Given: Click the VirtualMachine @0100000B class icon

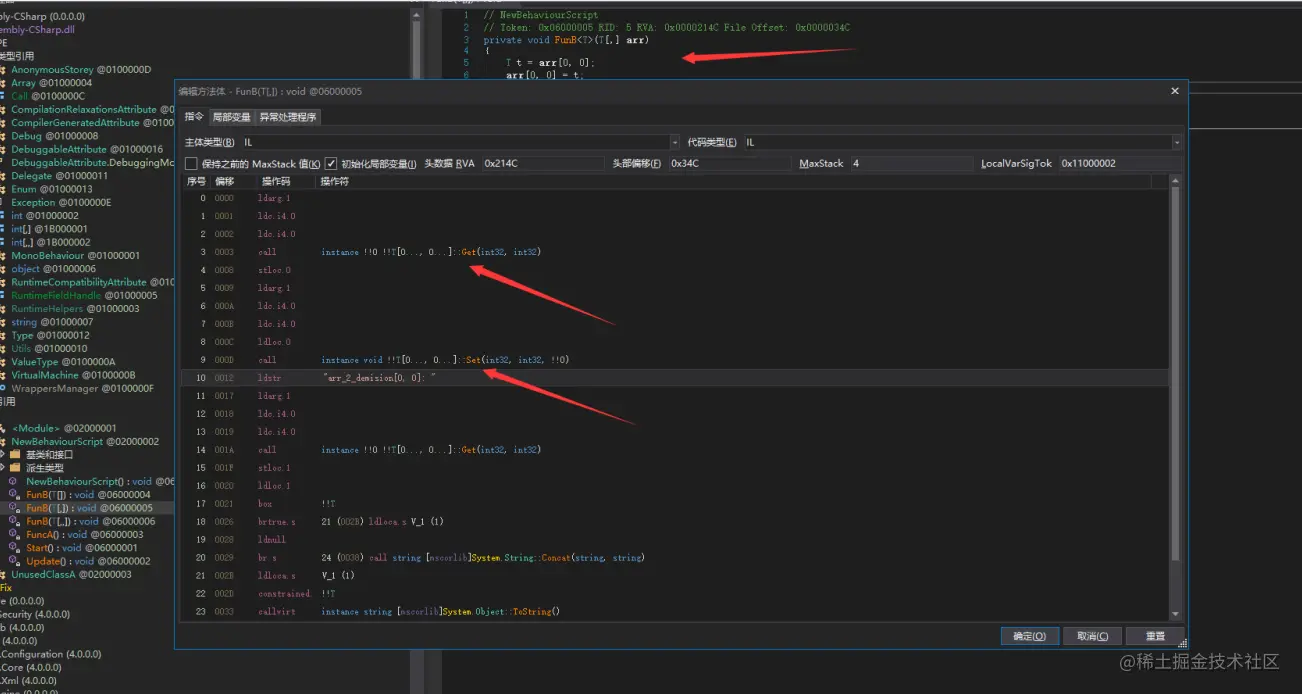Looking at the screenshot, I should [3, 375].
